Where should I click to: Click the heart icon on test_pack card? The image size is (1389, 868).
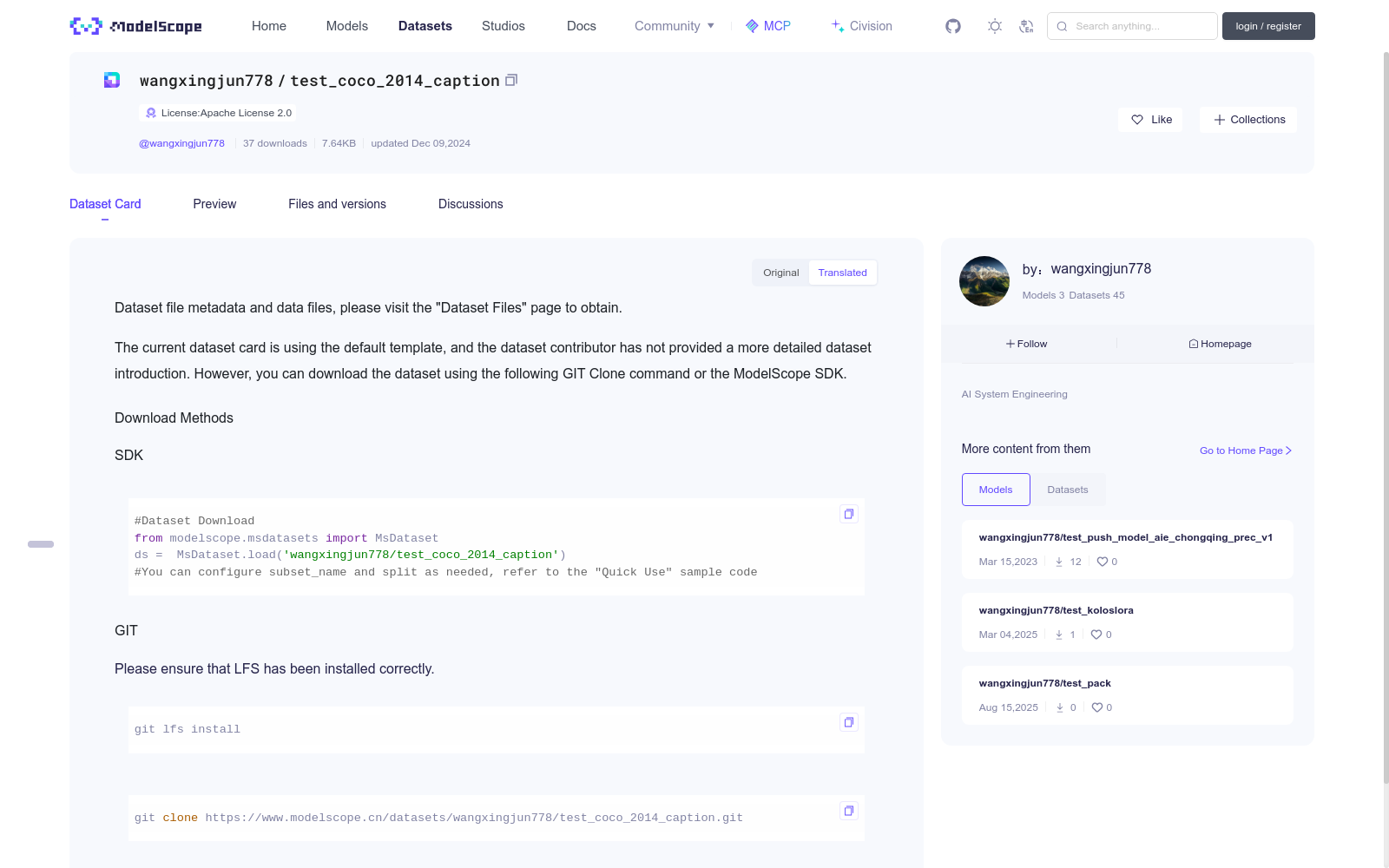[1097, 707]
